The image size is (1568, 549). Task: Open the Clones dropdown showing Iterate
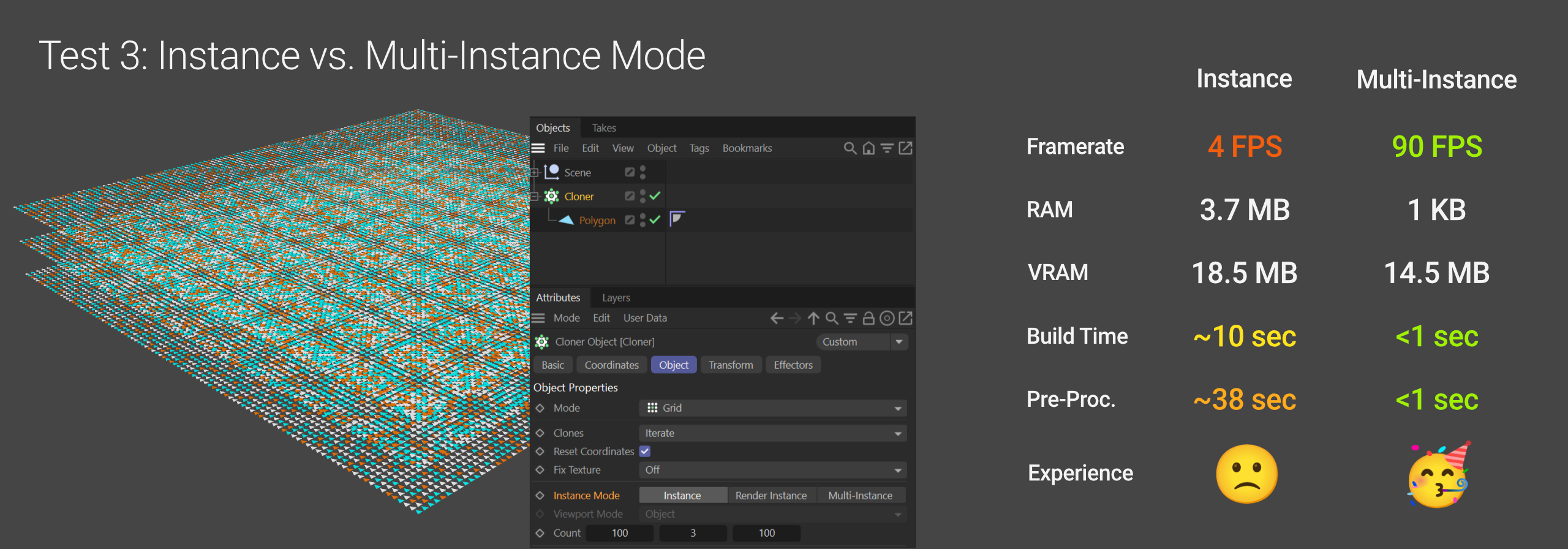click(772, 433)
